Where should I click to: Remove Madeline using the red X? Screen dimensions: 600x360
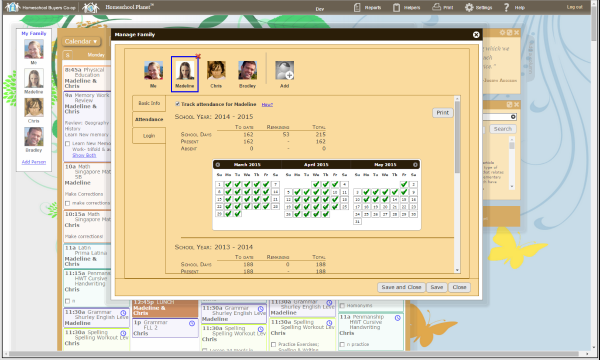pos(198,57)
